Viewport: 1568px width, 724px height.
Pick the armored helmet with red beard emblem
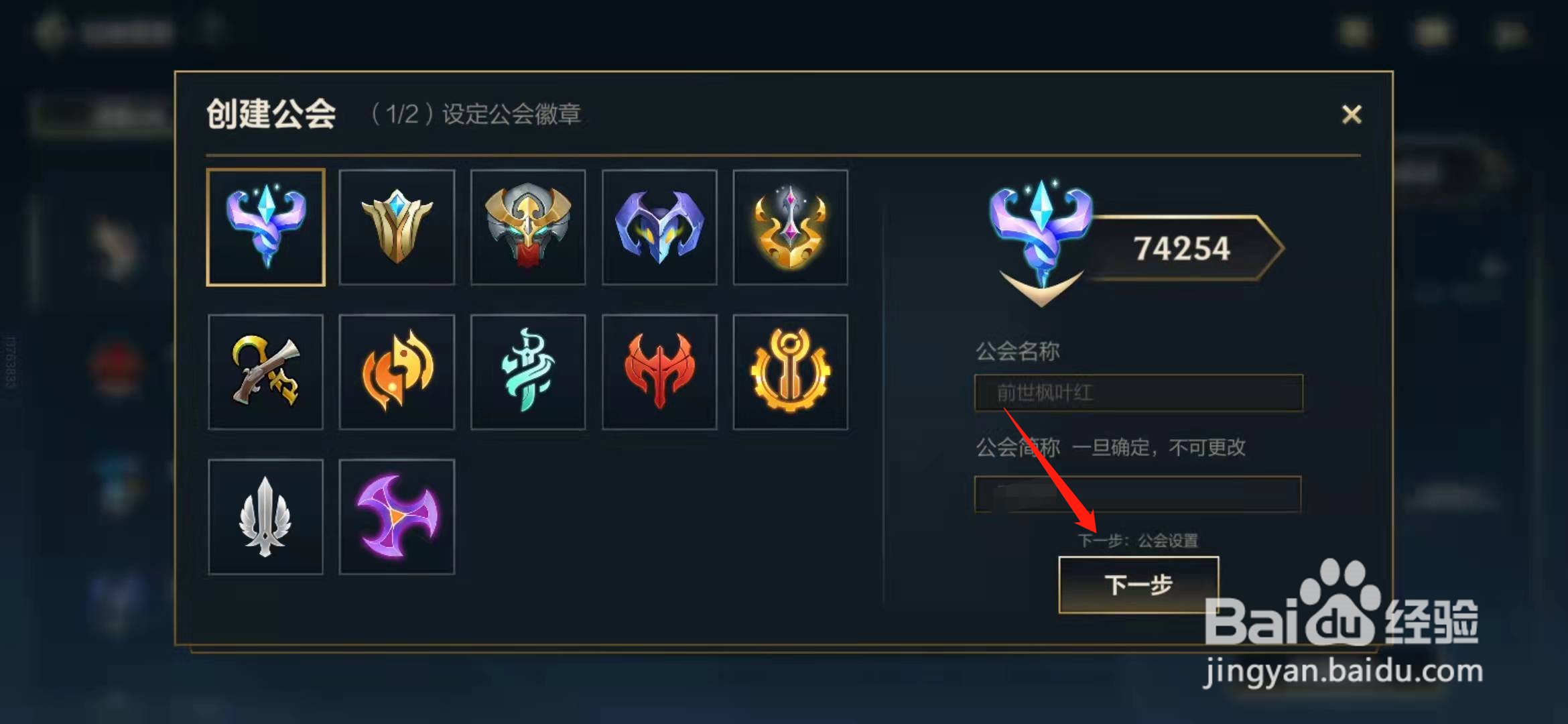point(528,227)
